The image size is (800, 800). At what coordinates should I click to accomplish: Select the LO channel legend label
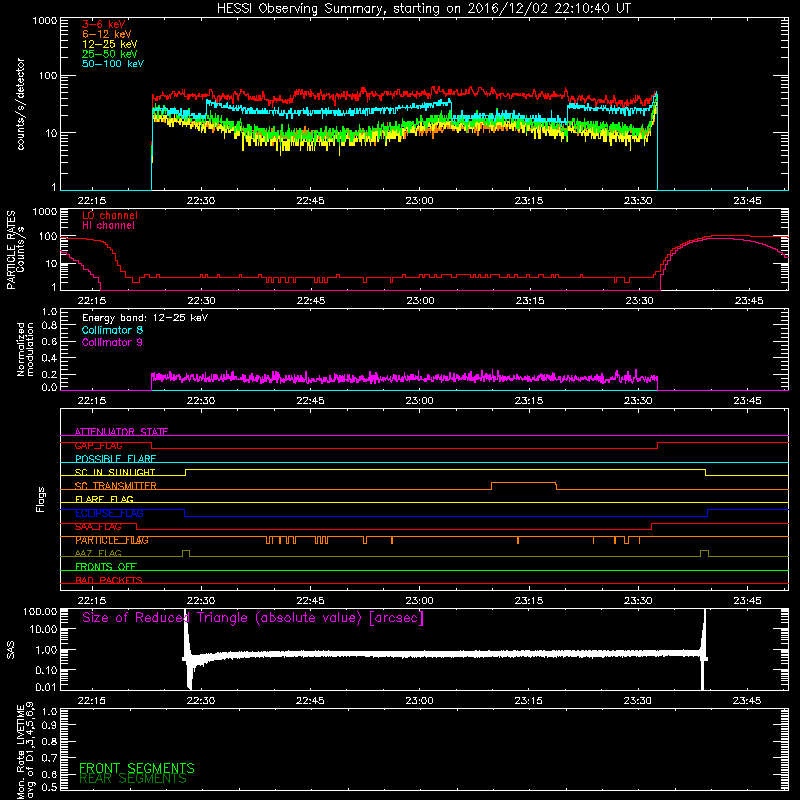pos(110,216)
